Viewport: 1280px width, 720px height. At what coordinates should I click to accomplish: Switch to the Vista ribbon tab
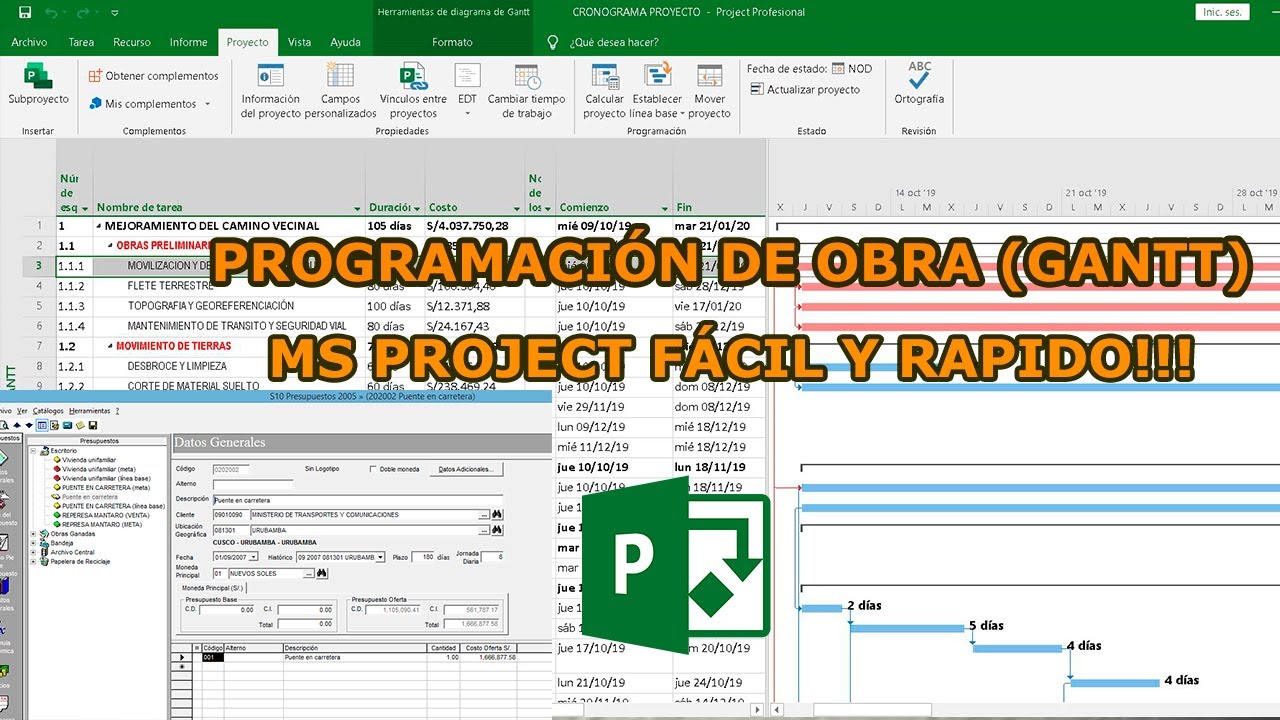pos(299,42)
